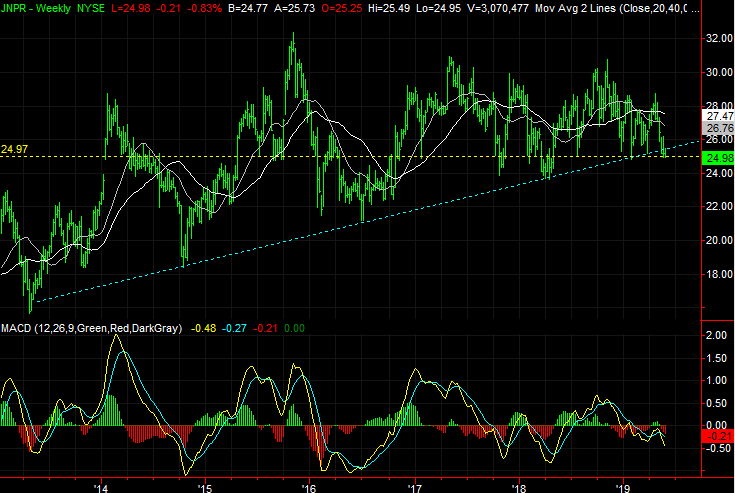
Task: Click the '14 year label on time axis
Action: point(100,488)
